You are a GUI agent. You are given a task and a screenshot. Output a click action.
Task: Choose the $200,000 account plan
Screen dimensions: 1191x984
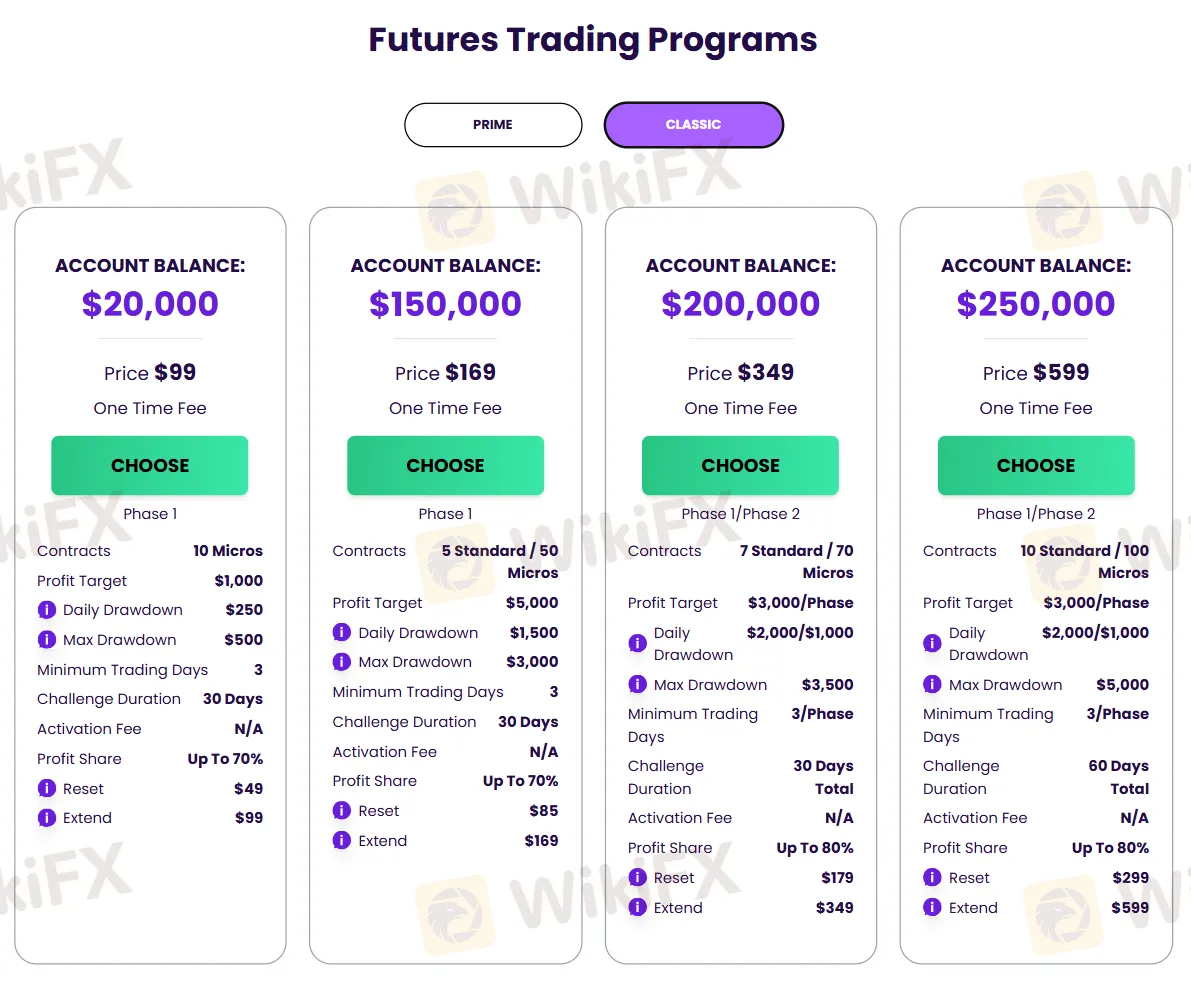(740, 465)
